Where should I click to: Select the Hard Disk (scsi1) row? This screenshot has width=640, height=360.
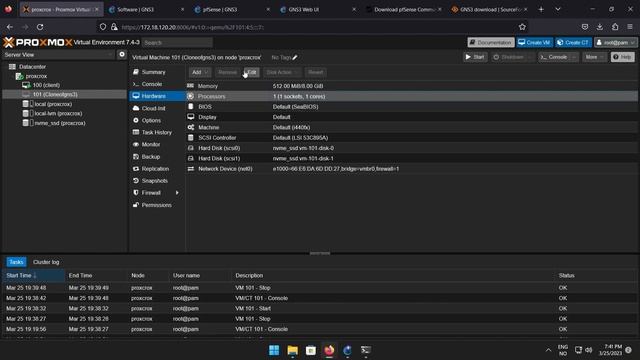(x=412, y=158)
